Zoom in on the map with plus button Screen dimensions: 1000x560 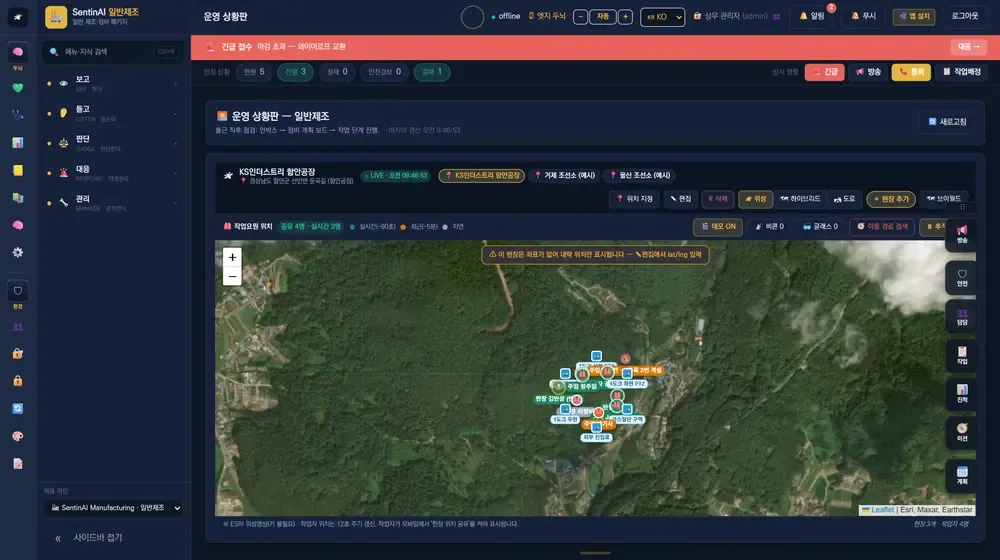(x=232, y=257)
